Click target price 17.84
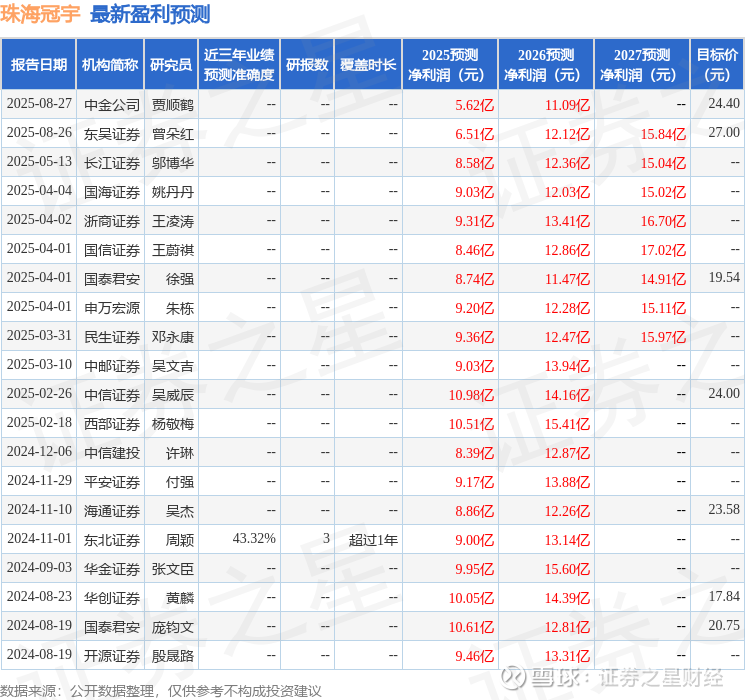This screenshot has width=745, height=700. point(724,596)
